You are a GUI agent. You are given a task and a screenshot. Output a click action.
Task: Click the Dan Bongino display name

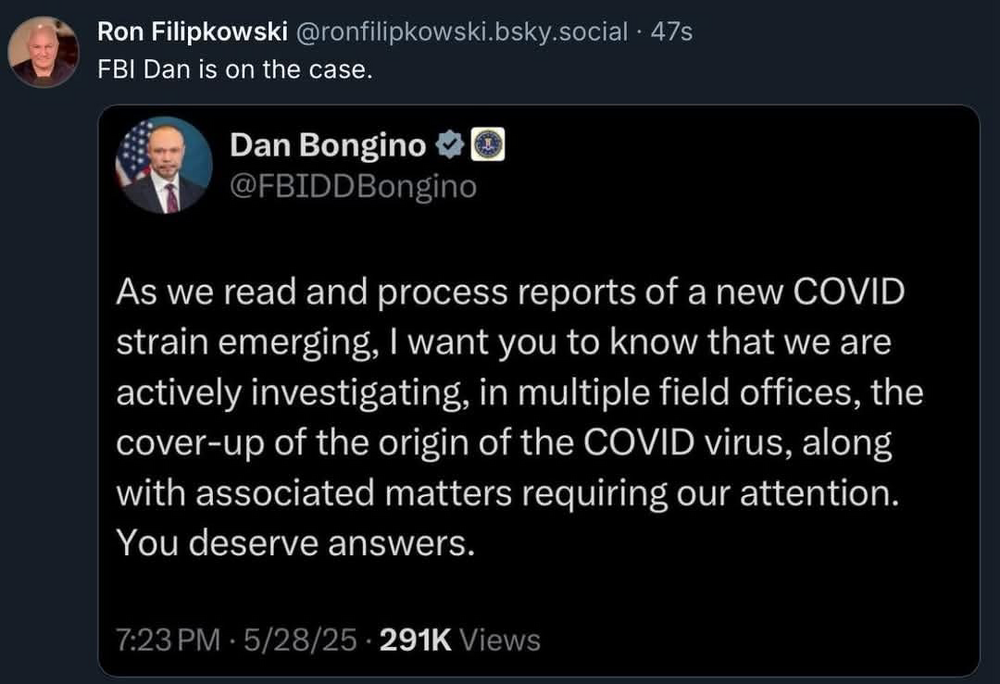pos(327,146)
